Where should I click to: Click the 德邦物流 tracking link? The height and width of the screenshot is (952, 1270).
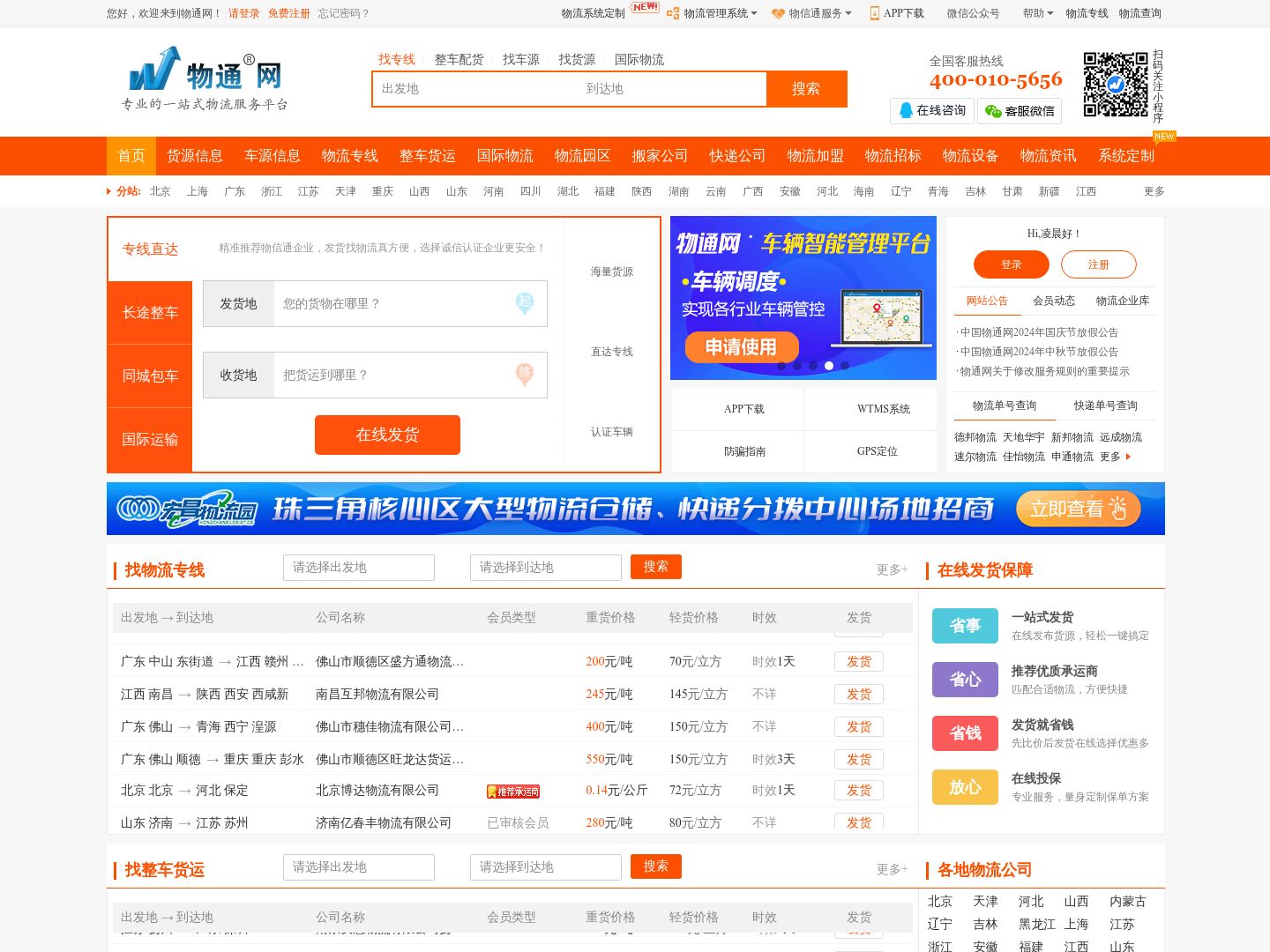click(x=975, y=437)
